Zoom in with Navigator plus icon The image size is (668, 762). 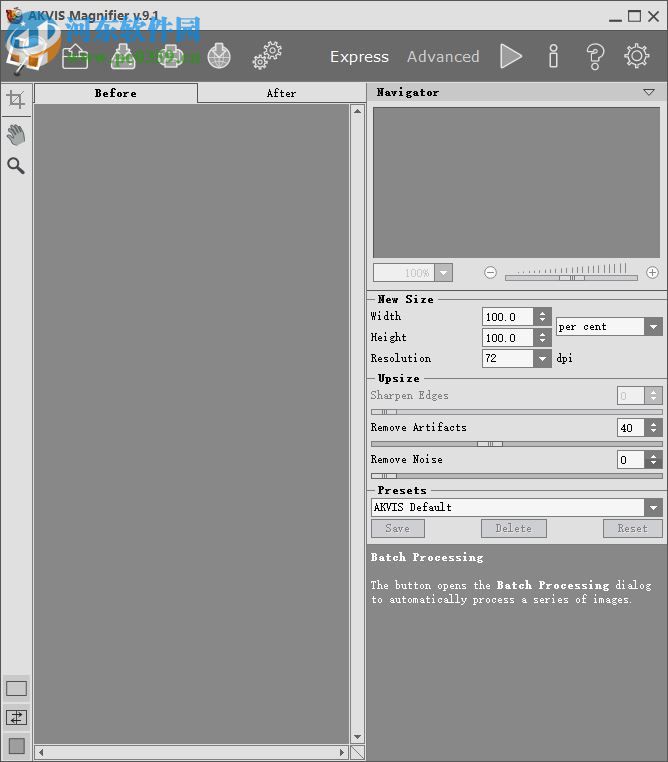pyautogui.click(x=652, y=273)
